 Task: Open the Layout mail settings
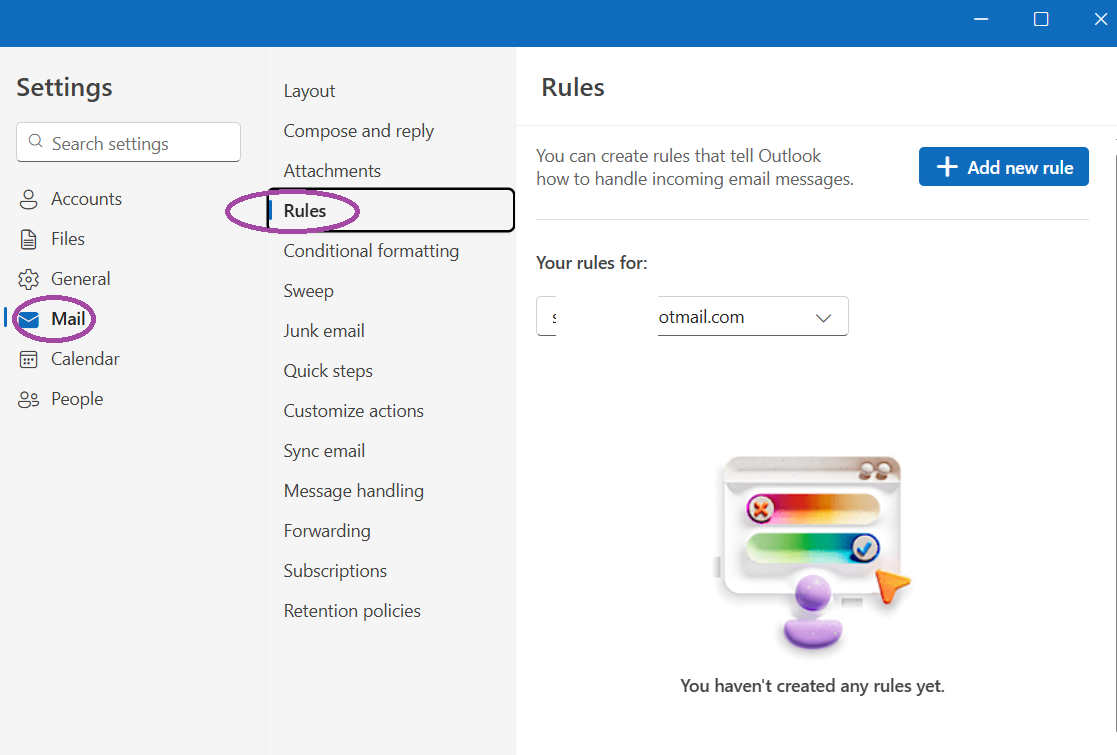309,91
